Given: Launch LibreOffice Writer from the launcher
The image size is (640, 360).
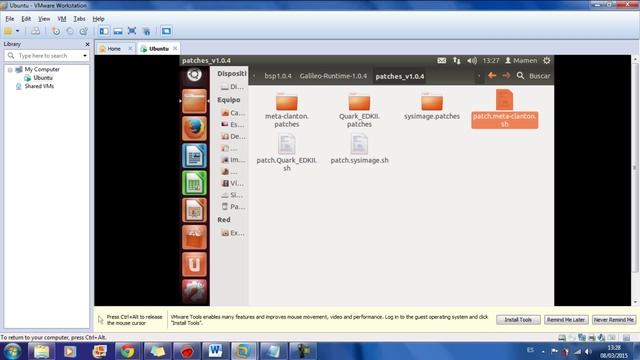Looking at the screenshot, I should coord(194,156).
